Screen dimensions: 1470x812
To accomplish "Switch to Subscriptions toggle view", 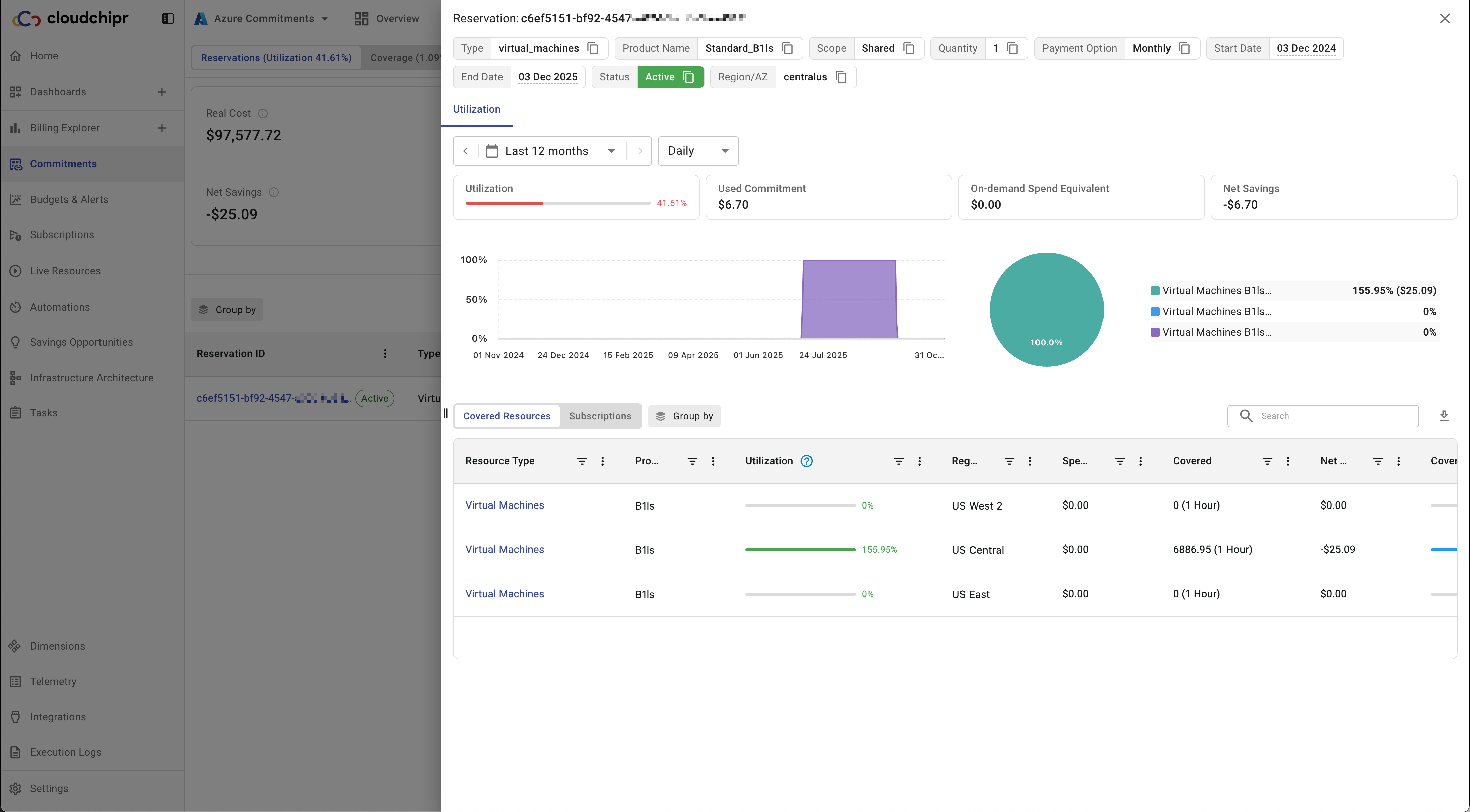I will tap(600, 416).
